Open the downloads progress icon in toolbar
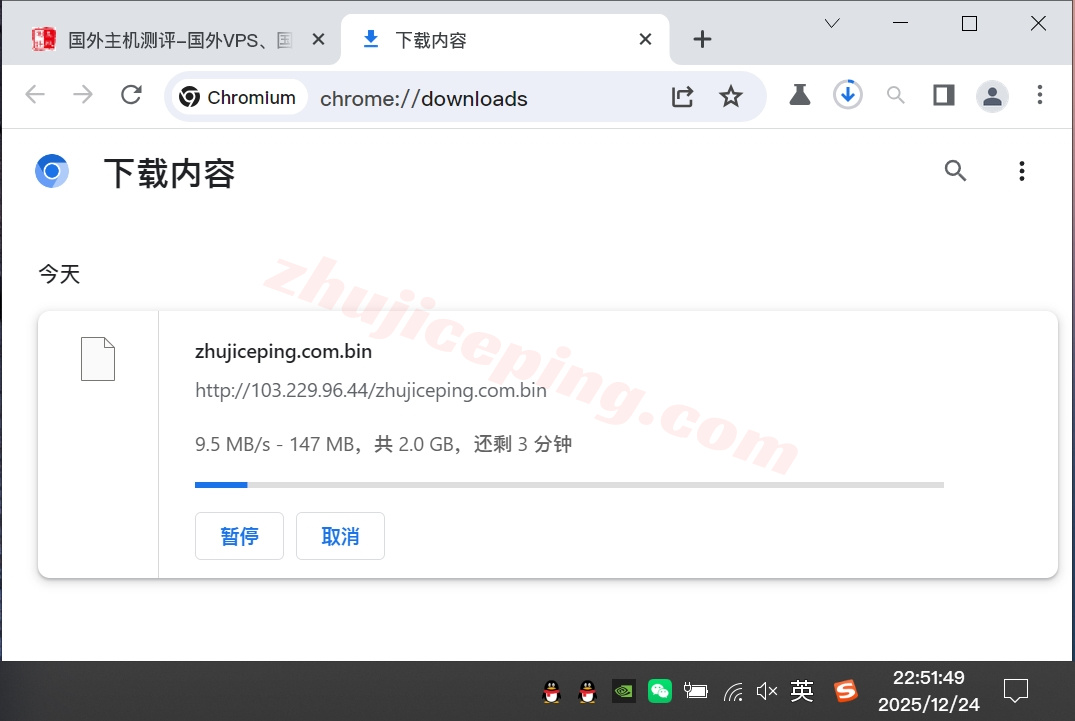The width and height of the screenshot is (1075, 721). 847,95
